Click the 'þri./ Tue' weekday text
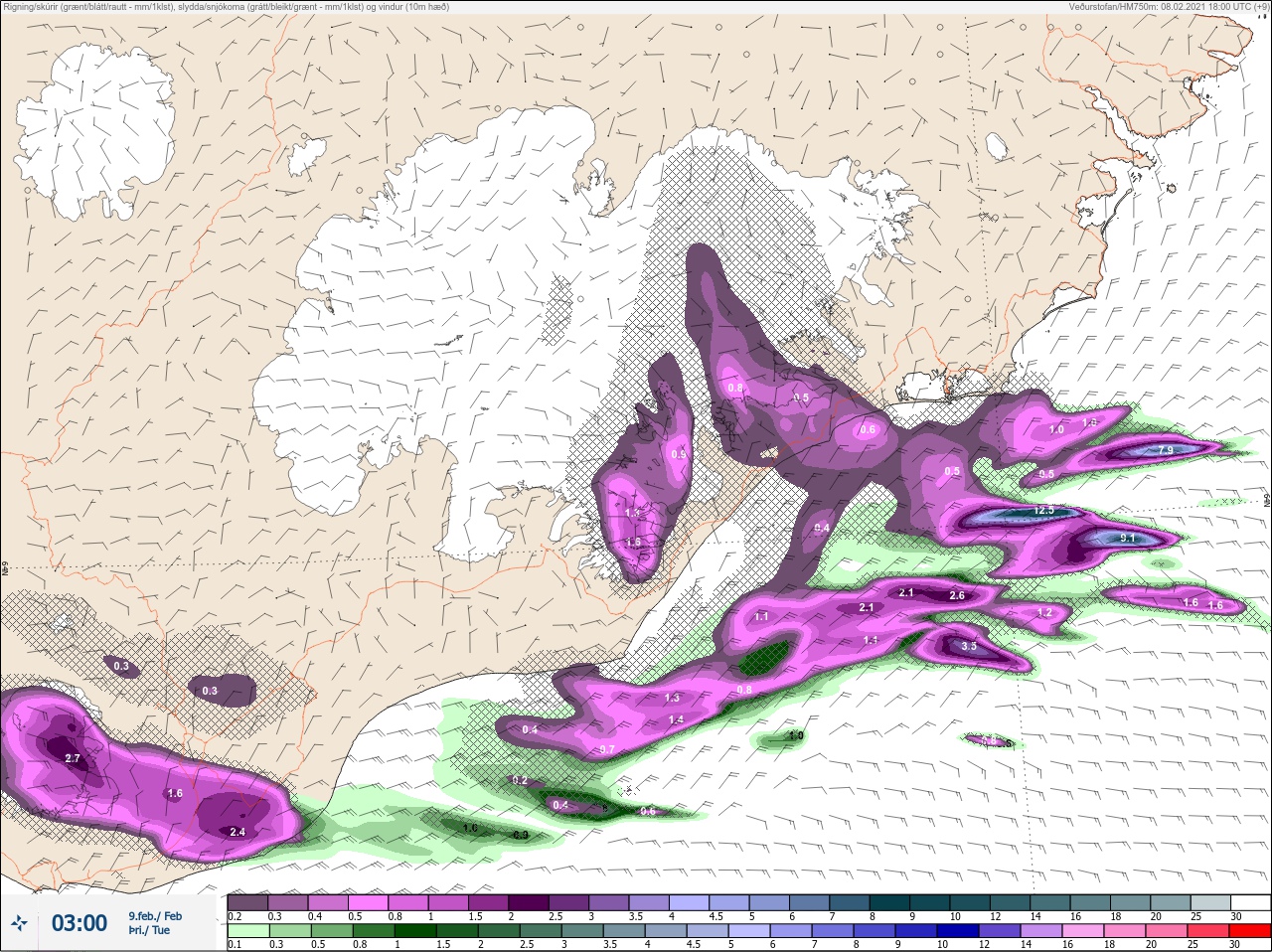The image size is (1272, 952). pos(149,930)
